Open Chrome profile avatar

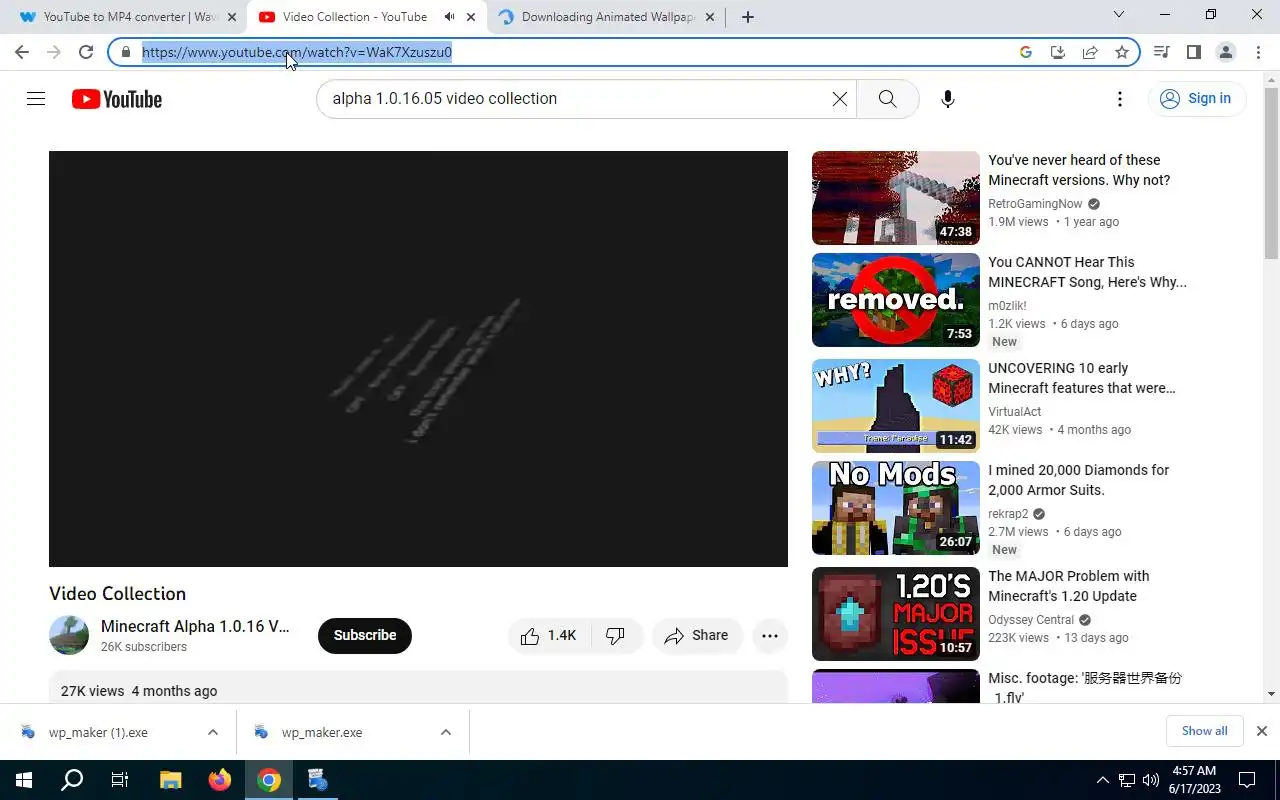[x=1226, y=52]
